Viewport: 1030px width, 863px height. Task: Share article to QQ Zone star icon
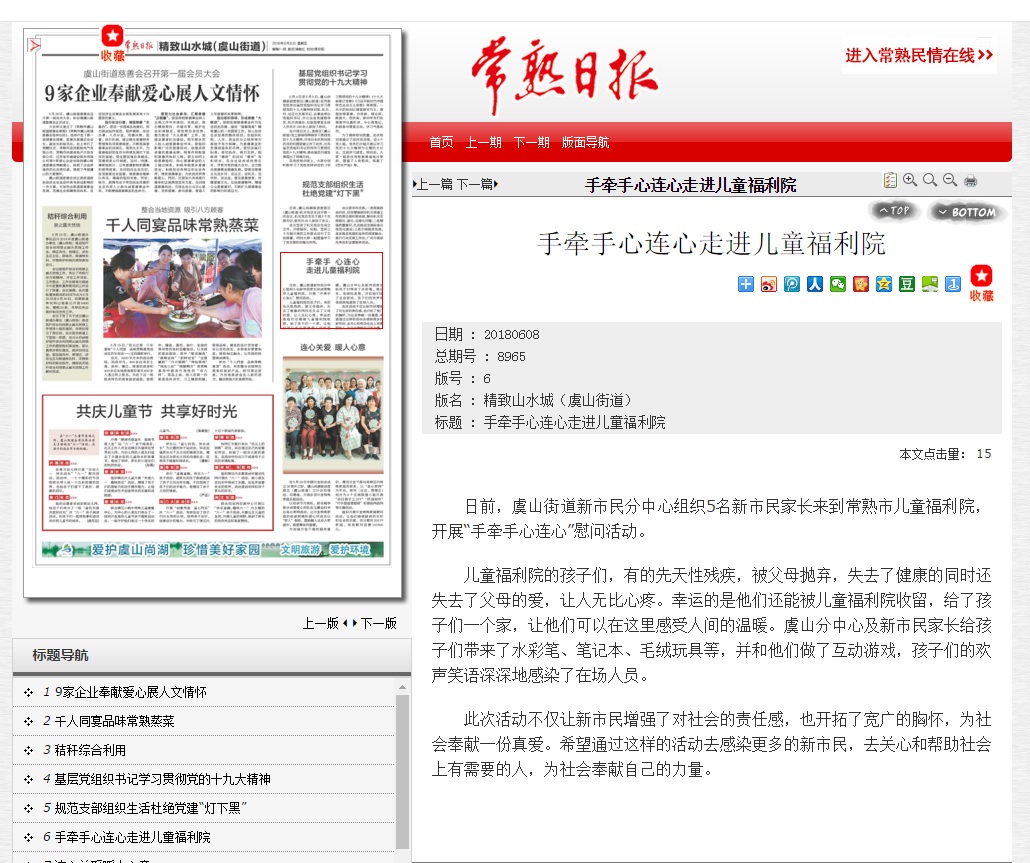point(884,284)
